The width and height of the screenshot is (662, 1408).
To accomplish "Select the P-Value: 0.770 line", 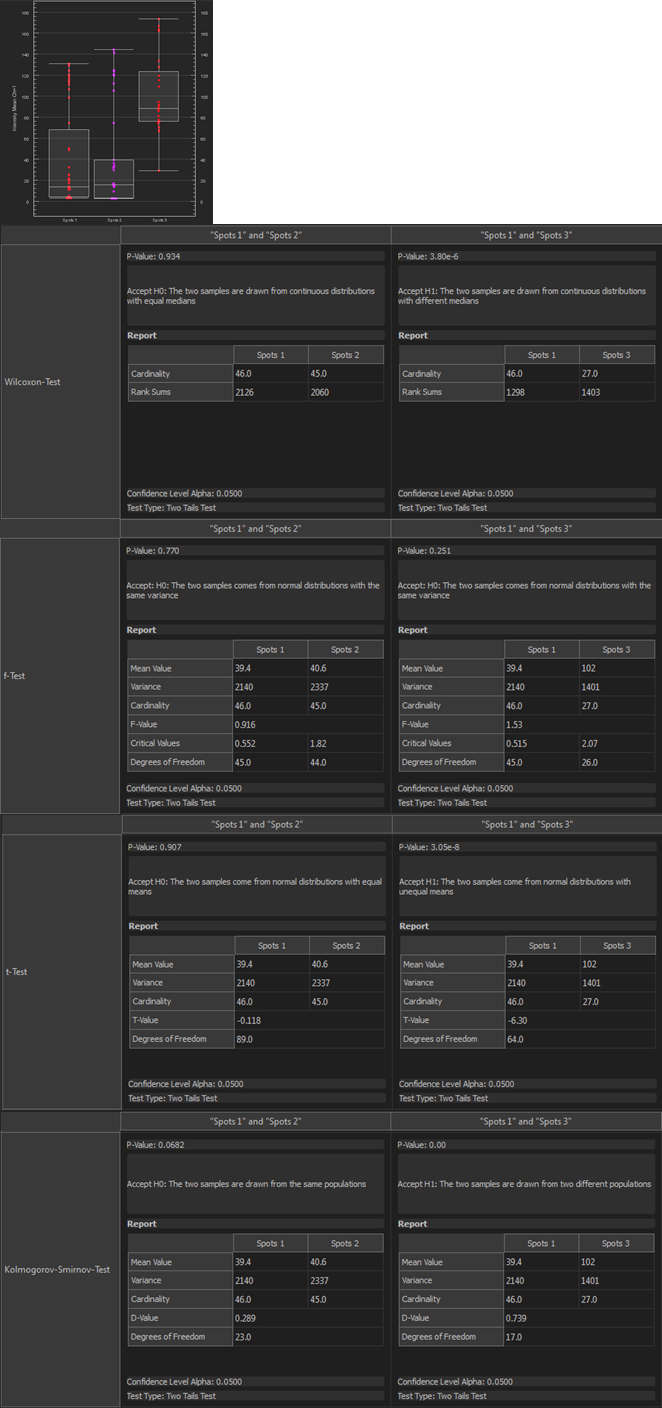I will point(255,551).
